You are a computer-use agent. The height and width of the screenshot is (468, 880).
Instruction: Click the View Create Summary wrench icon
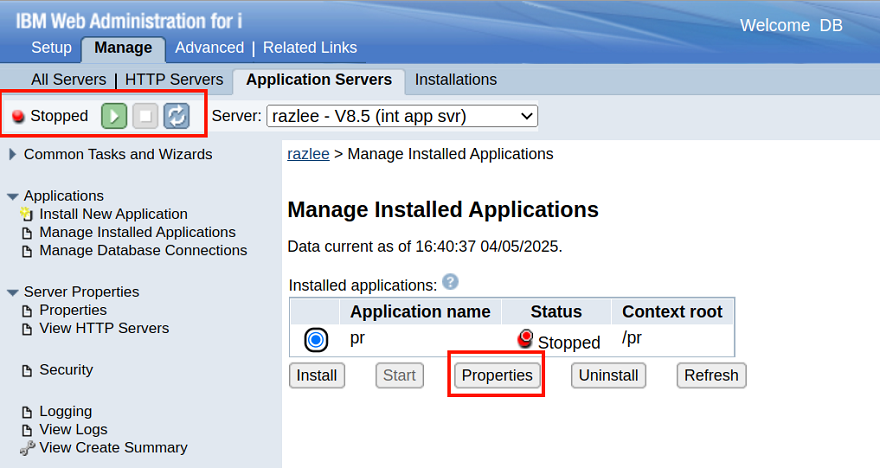tap(27, 448)
